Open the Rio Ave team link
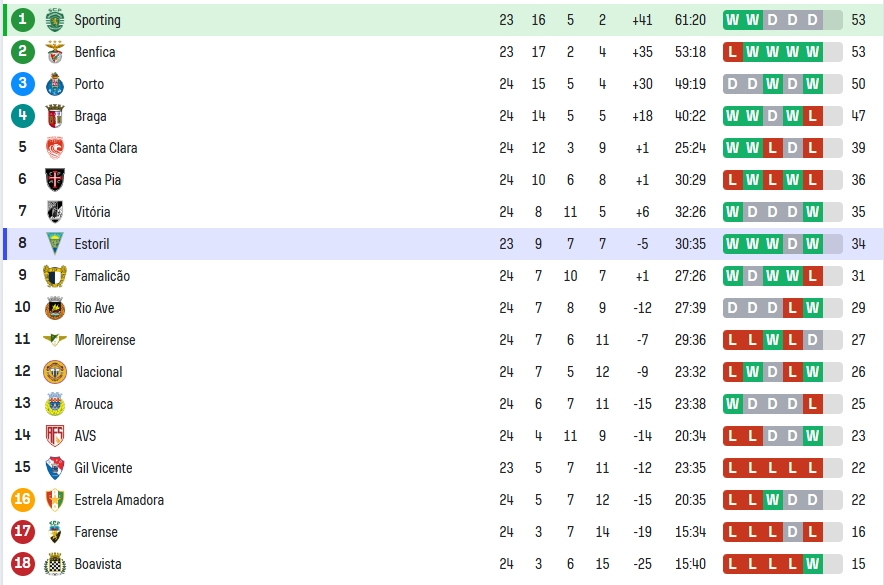The width and height of the screenshot is (884, 585). click(x=94, y=308)
